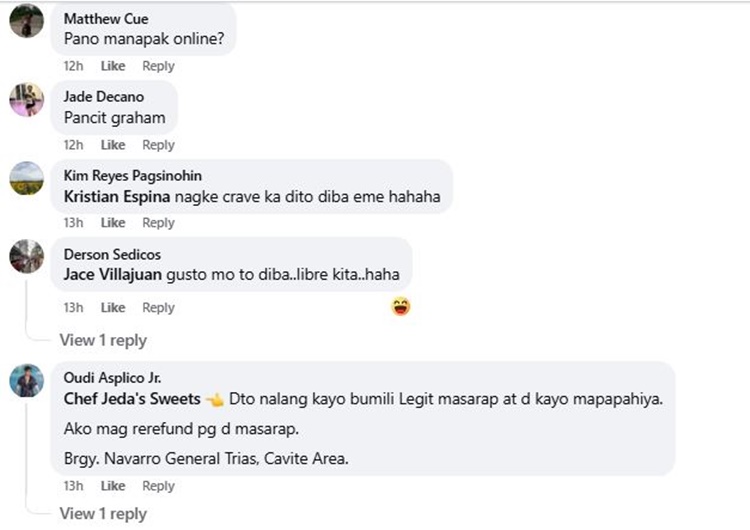The width and height of the screenshot is (750, 530).
Task: Open Oudi Asplico Jr.'s profile avatar
Action: [27, 380]
